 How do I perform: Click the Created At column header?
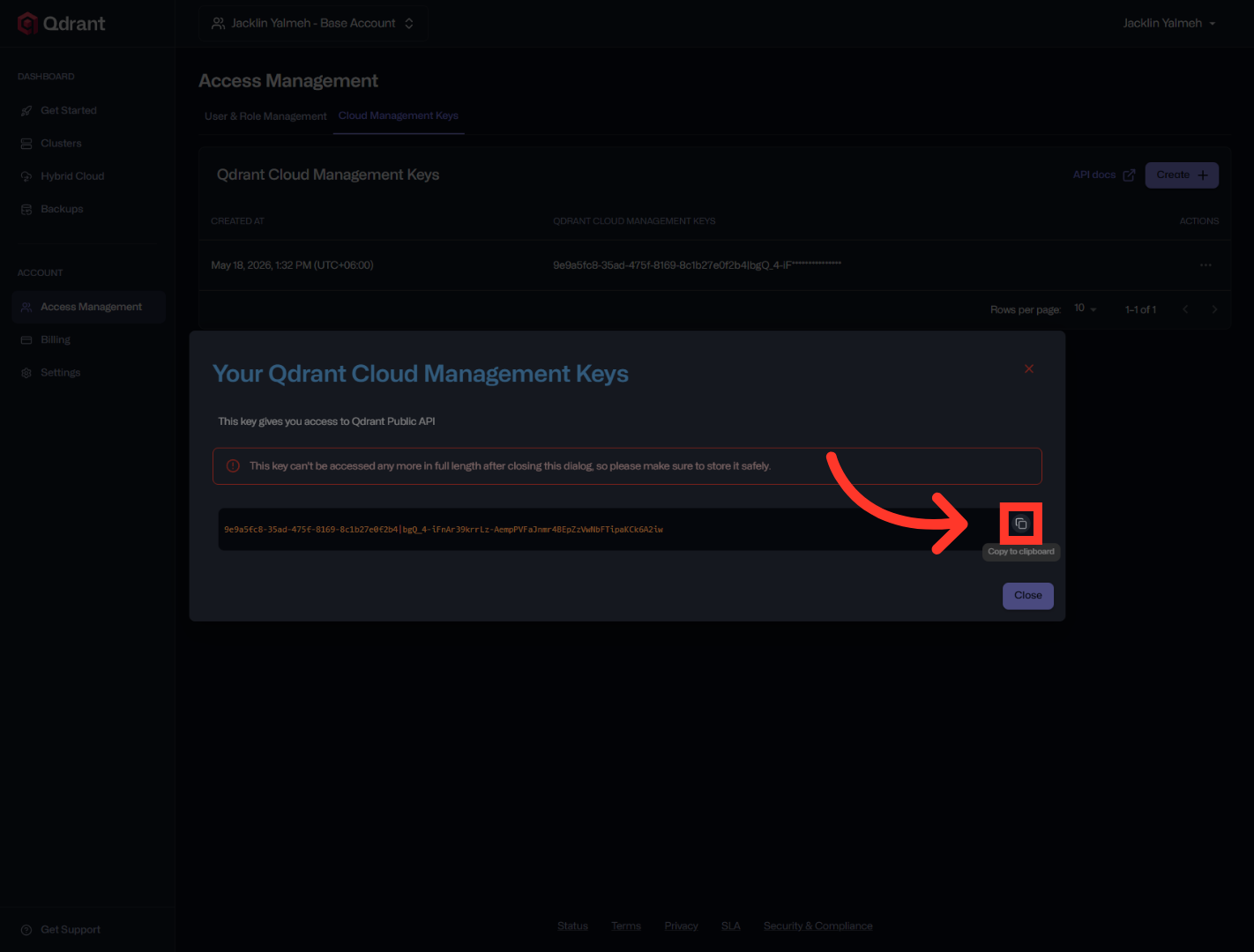tap(237, 221)
